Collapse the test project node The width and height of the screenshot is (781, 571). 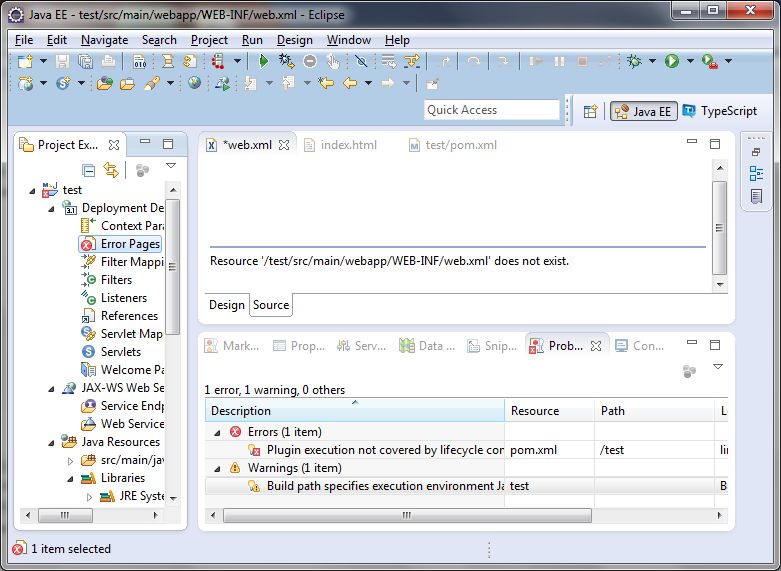[32, 190]
